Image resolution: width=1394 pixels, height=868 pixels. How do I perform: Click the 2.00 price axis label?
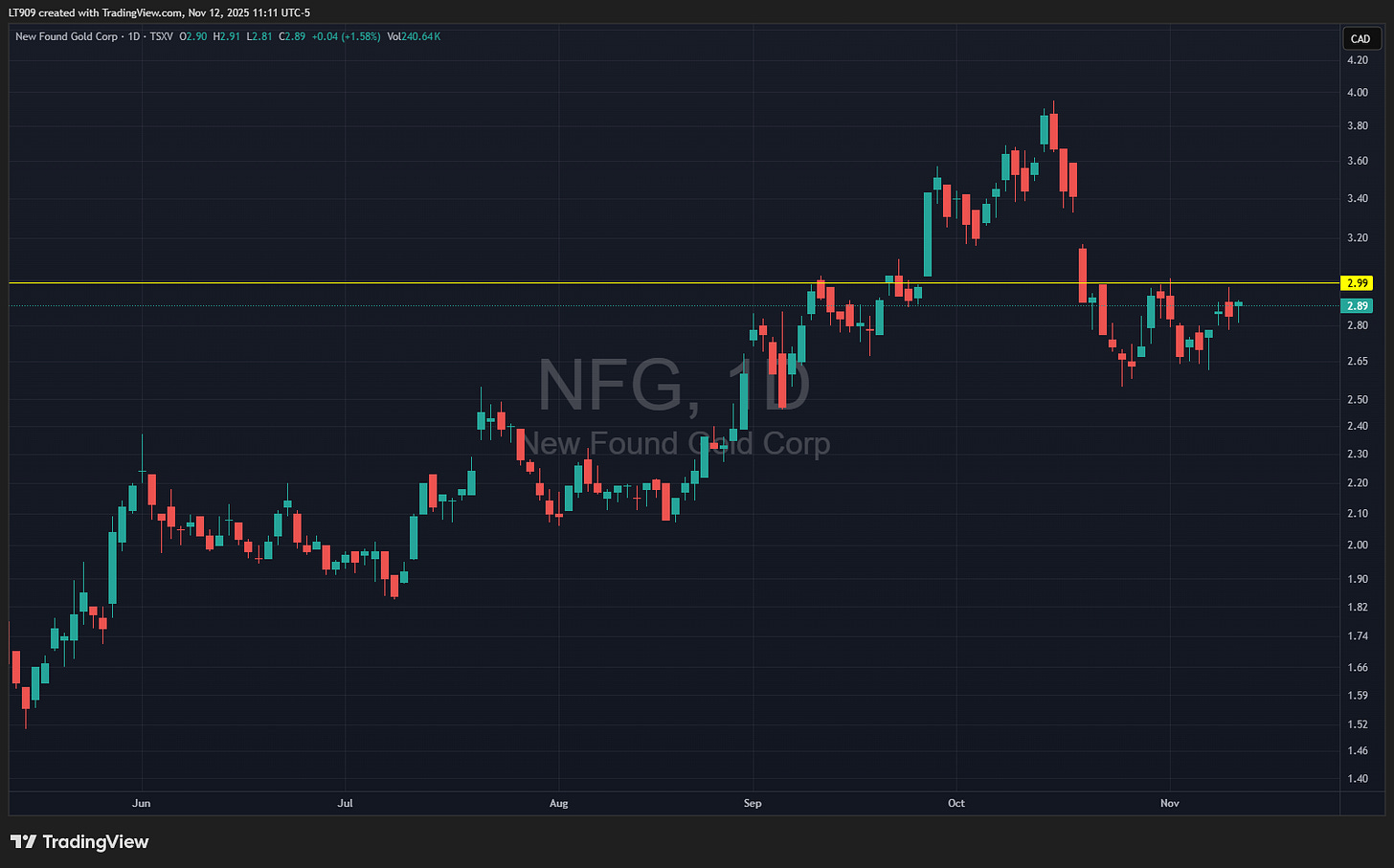tap(1357, 545)
